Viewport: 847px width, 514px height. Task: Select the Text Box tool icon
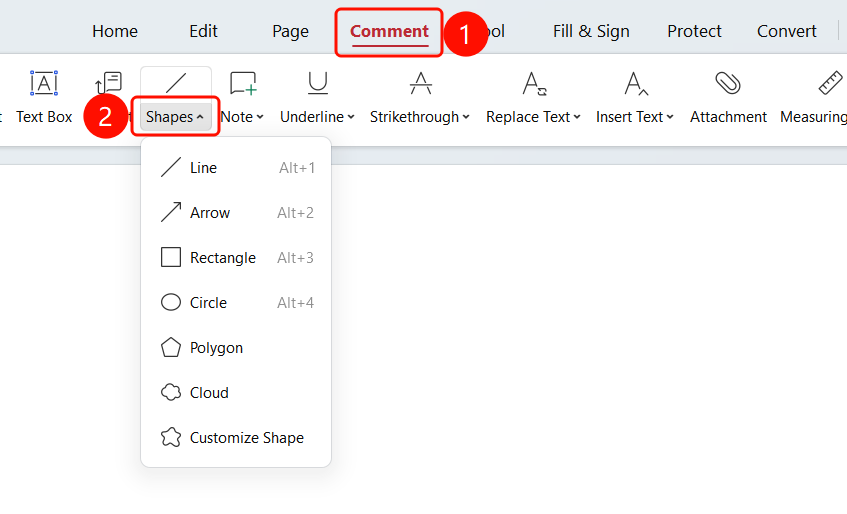[44, 83]
